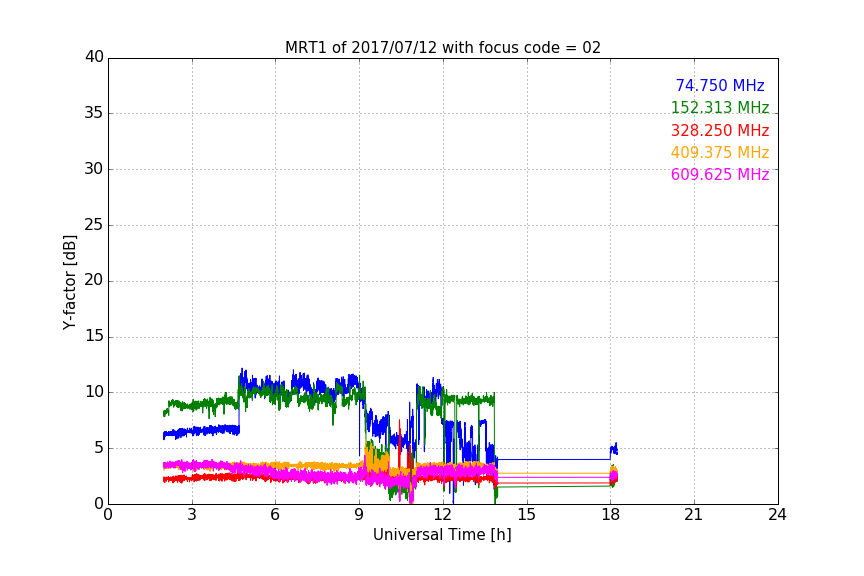Click the y-axis tick label 25
This screenshot has height=576, width=864.
pyautogui.click(x=94, y=224)
